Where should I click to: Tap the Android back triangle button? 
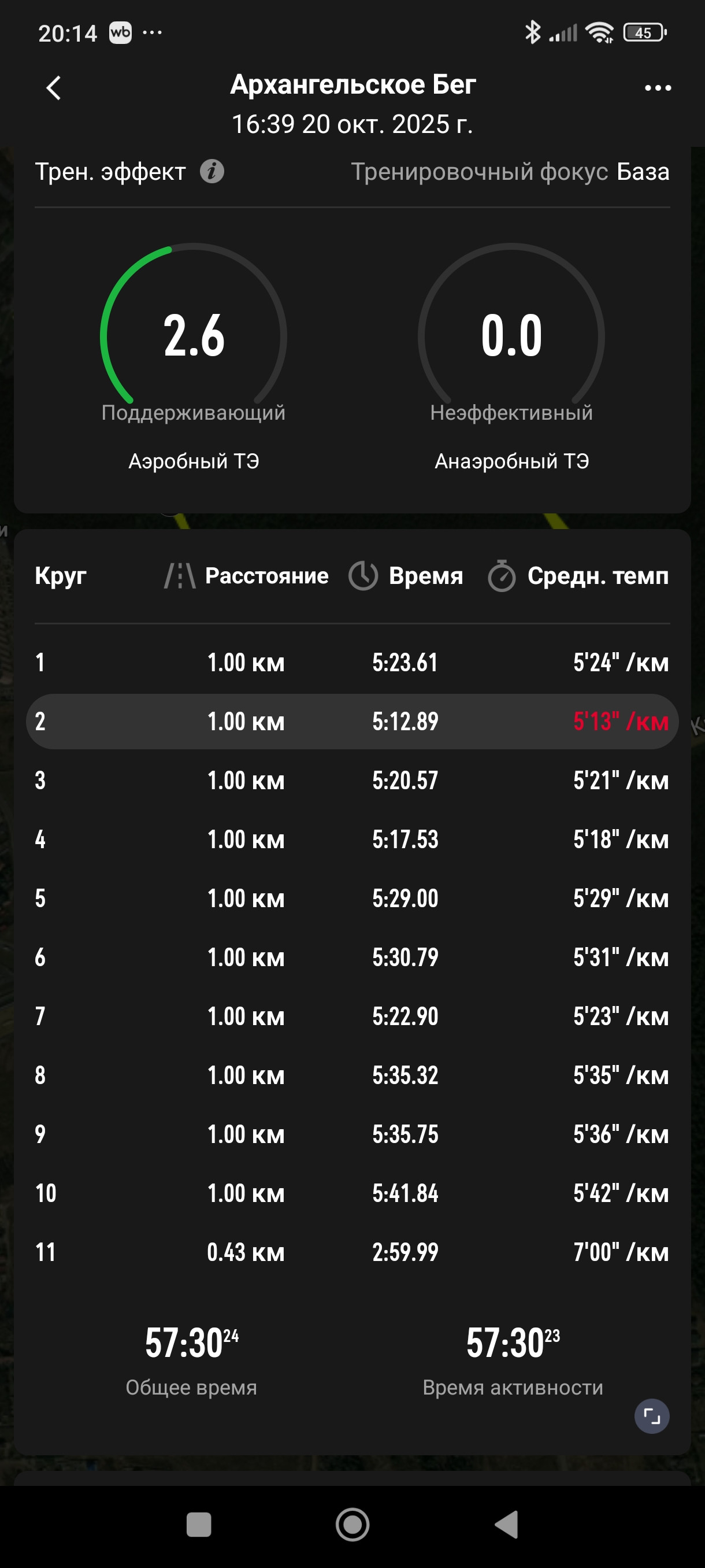click(x=506, y=1525)
